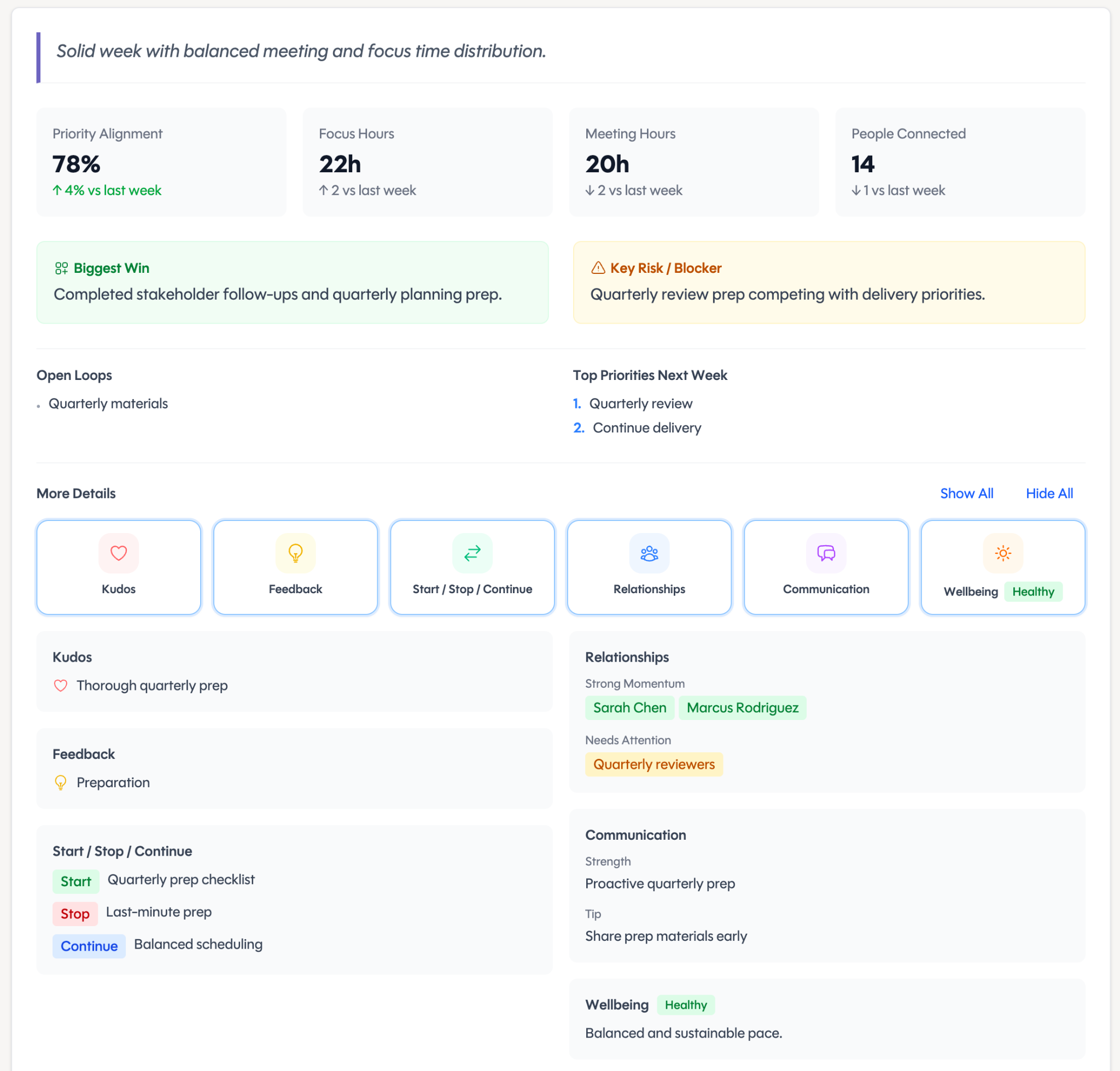The image size is (1120, 1071).
Task: Click the sun icon on the Wellbeing card
Action: pos(1002,553)
